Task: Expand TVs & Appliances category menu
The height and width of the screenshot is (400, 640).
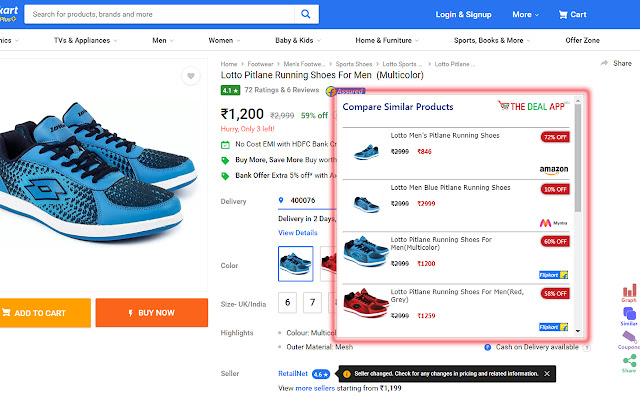Action: click(x=81, y=41)
